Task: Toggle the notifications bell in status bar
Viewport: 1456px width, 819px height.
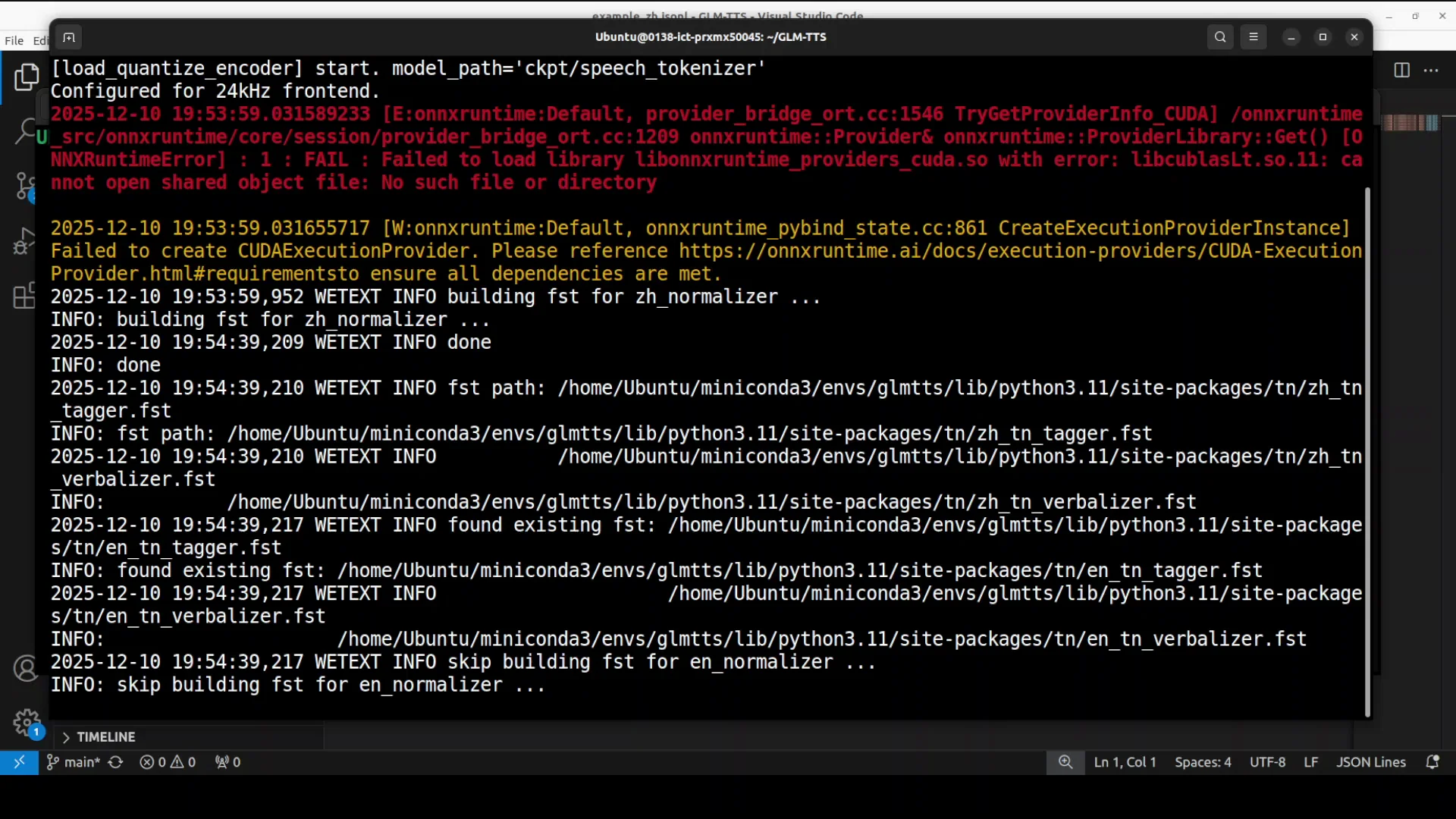Action: pyautogui.click(x=1432, y=762)
